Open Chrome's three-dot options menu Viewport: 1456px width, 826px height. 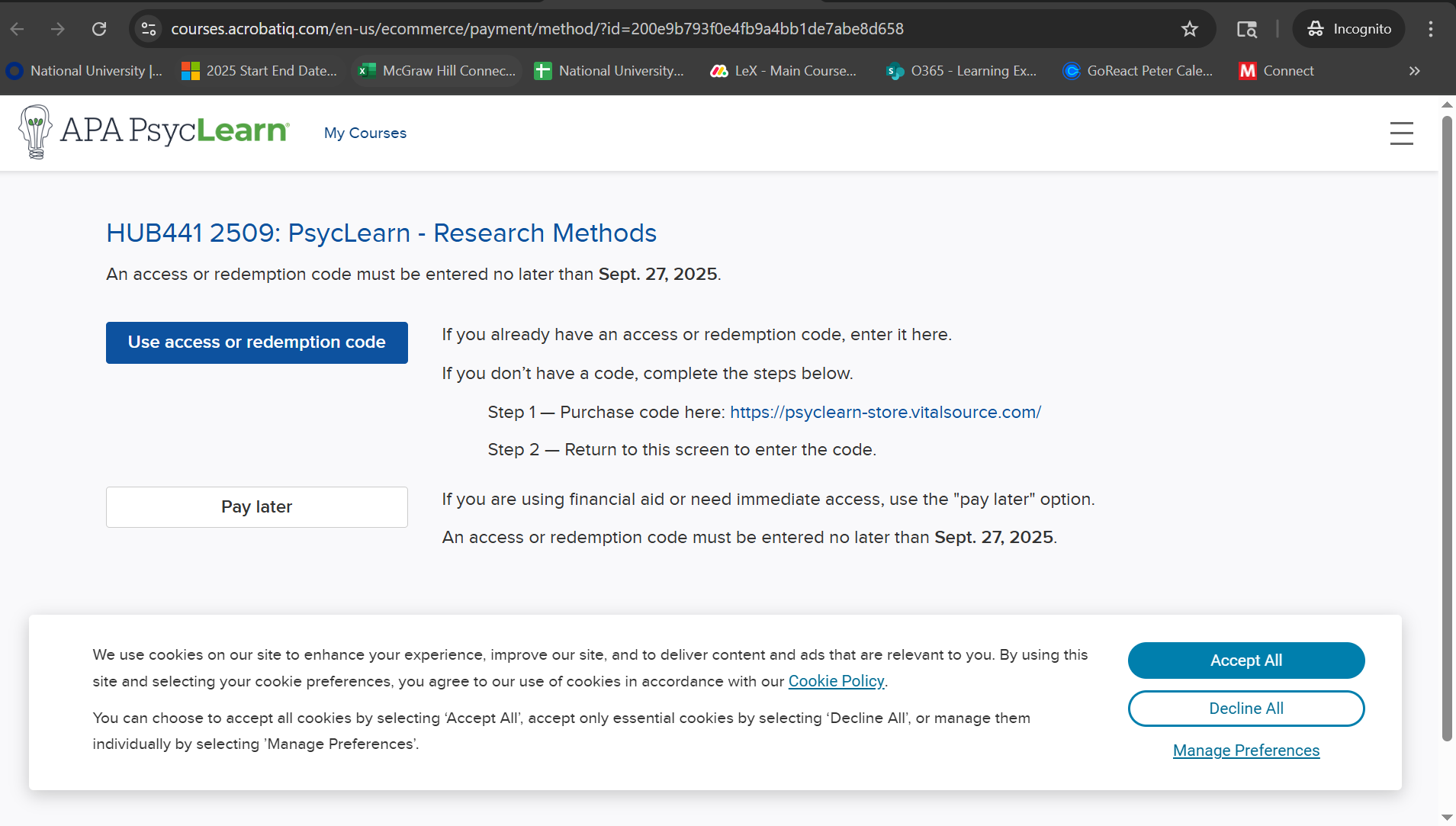(1431, 29)
